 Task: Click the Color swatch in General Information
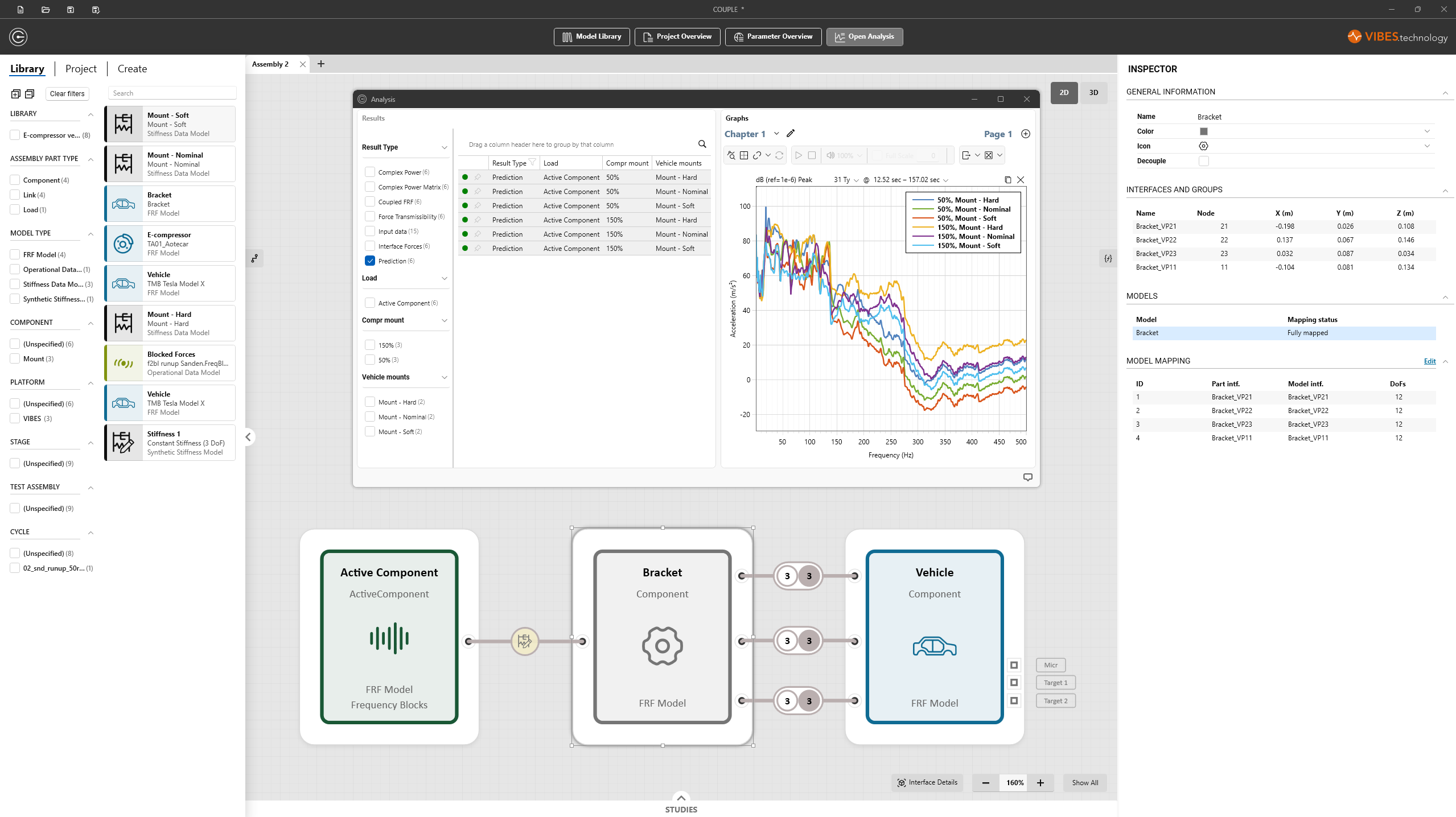pyautogui.click(x=1203, y=131)
